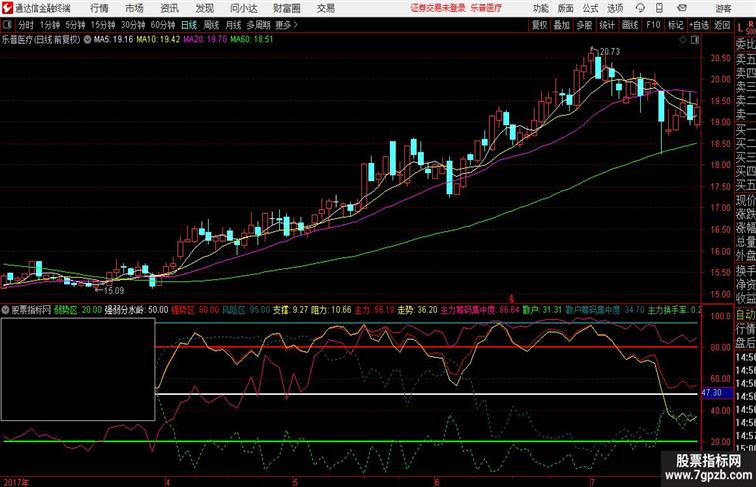The image size is (756, 487).
Task: Click the 多股 multi-stock button
Action: click(x=584, y=25)
